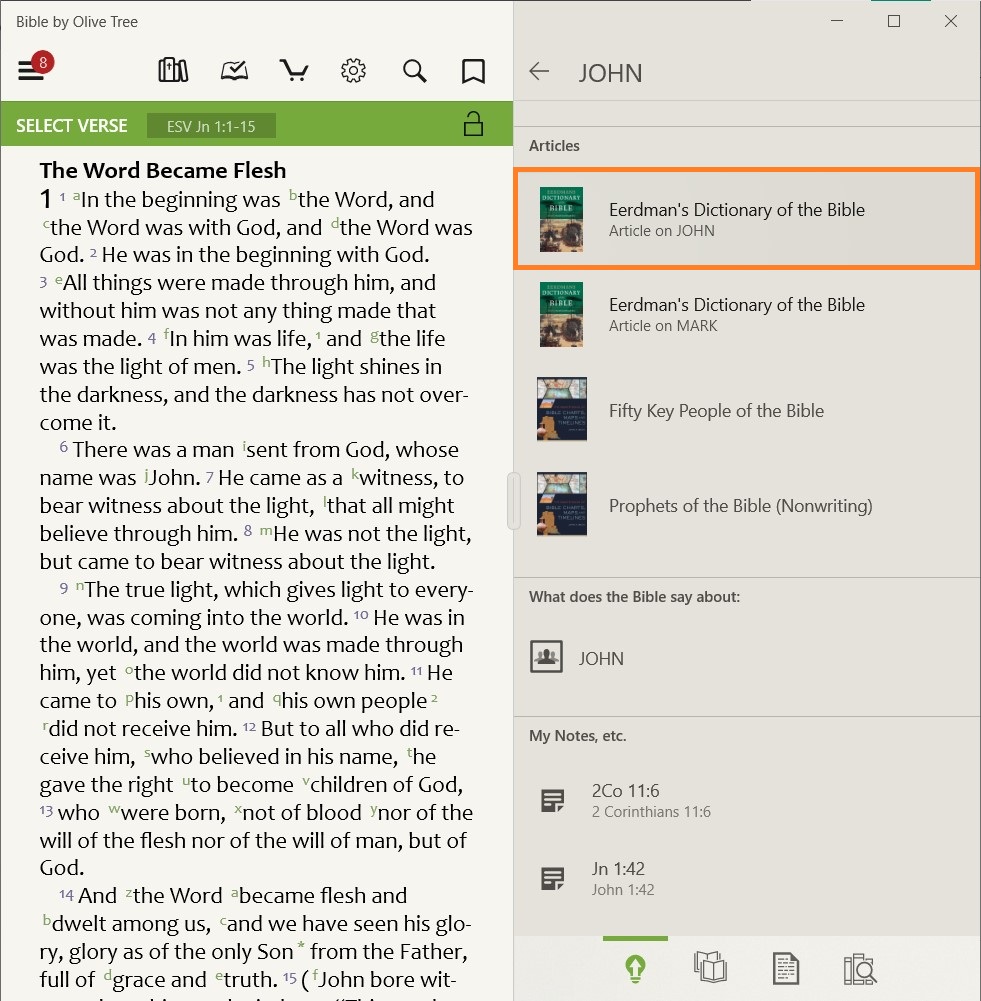This screenshot has height=1001, width=981.
Task: Click the ESV Jn 1:1-15 reference button
Action: [211, 126]
